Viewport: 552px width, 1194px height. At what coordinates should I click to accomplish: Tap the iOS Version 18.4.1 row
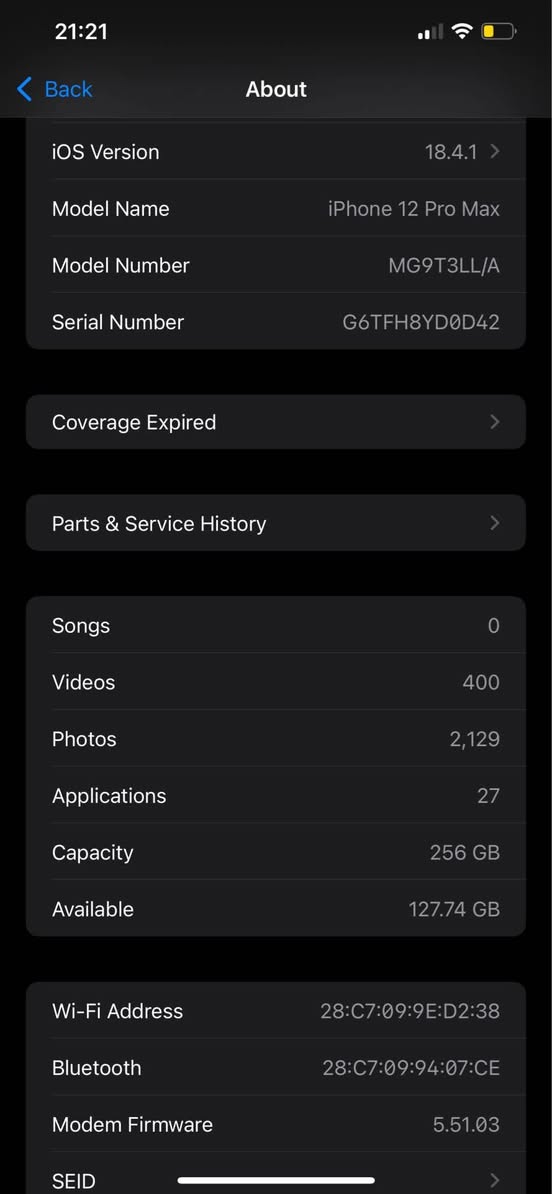pos(276,152)
